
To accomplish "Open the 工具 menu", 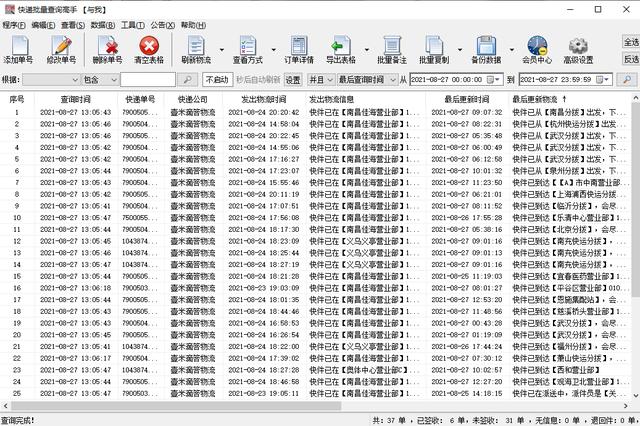I will [x=132, y=23].
